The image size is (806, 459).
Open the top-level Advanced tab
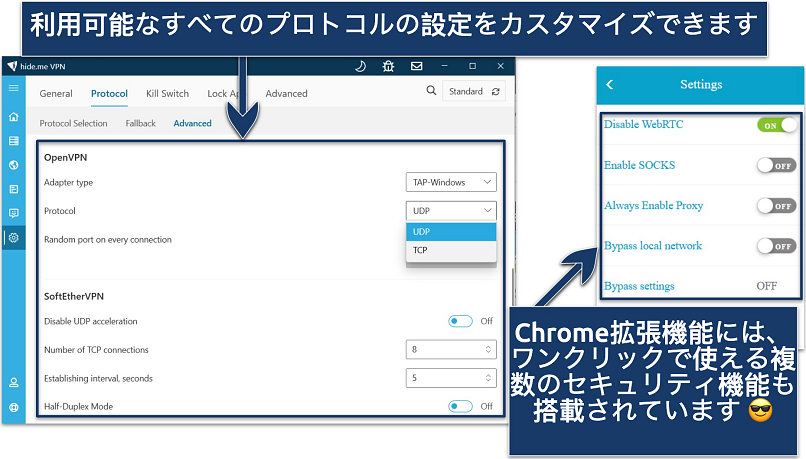point(286,94)
